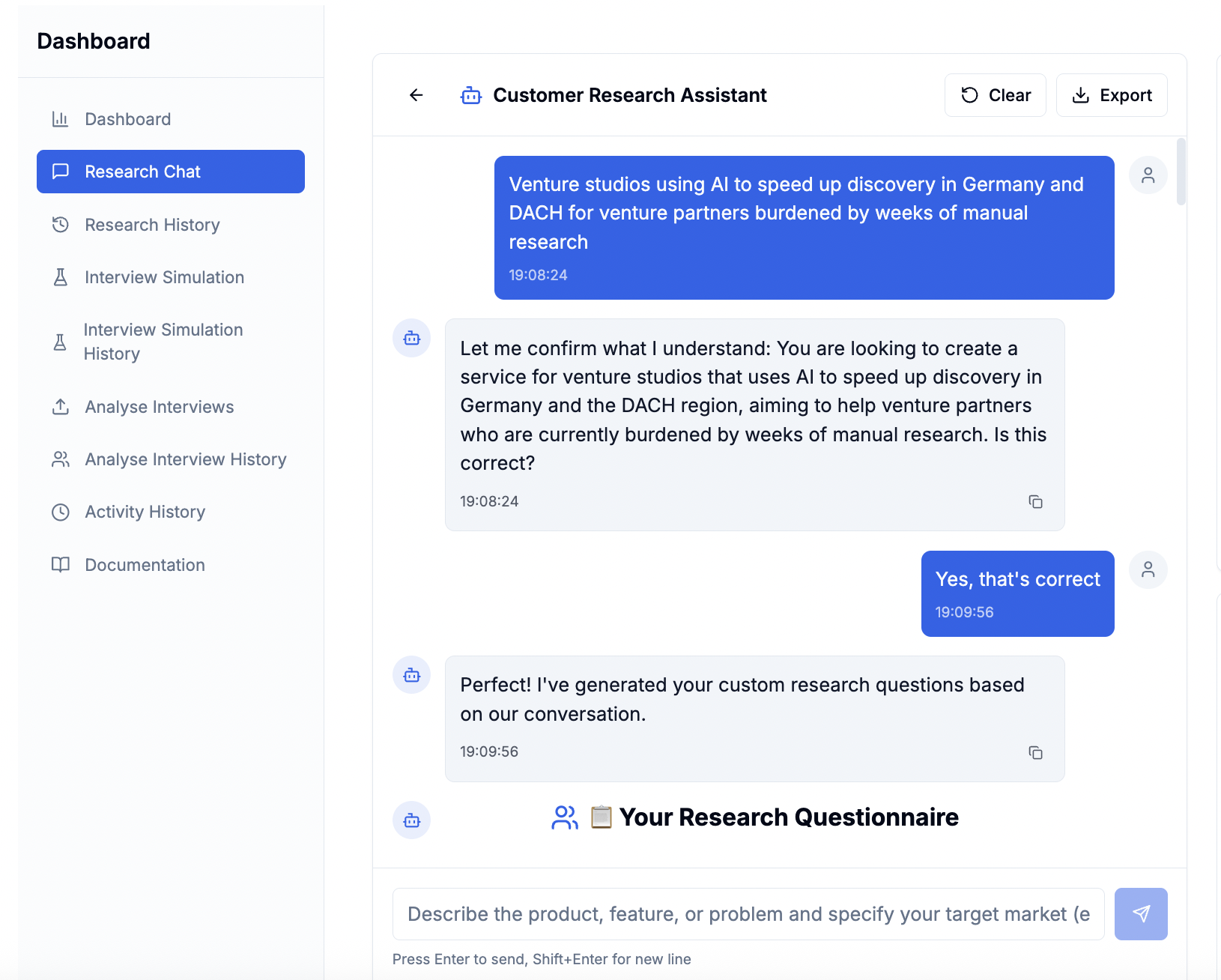
Task: Click the Analyse Interviews upload icon
Action: click(x=61, y=407)
